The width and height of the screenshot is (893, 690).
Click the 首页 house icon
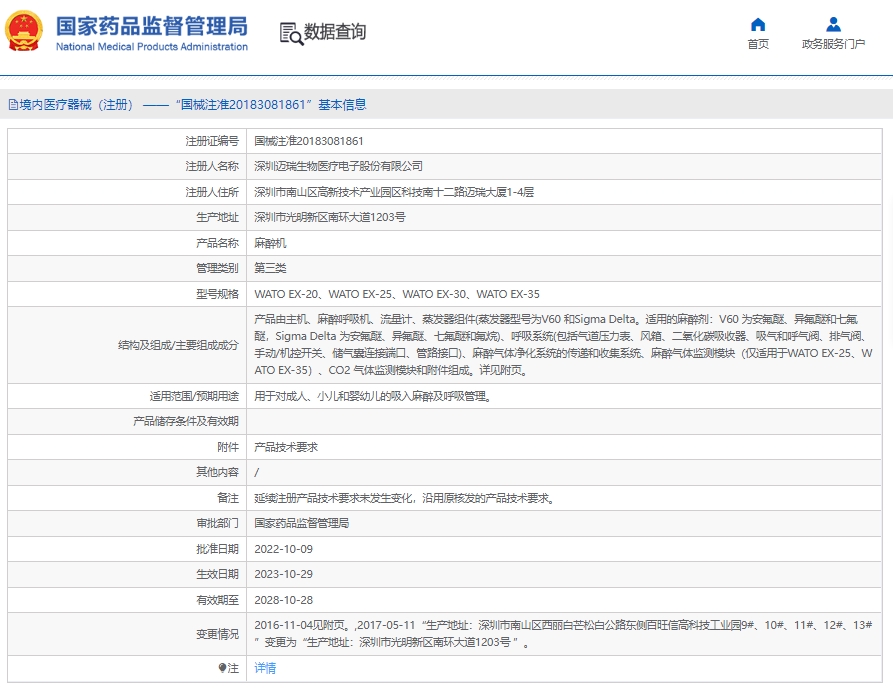tap(758, 24)
